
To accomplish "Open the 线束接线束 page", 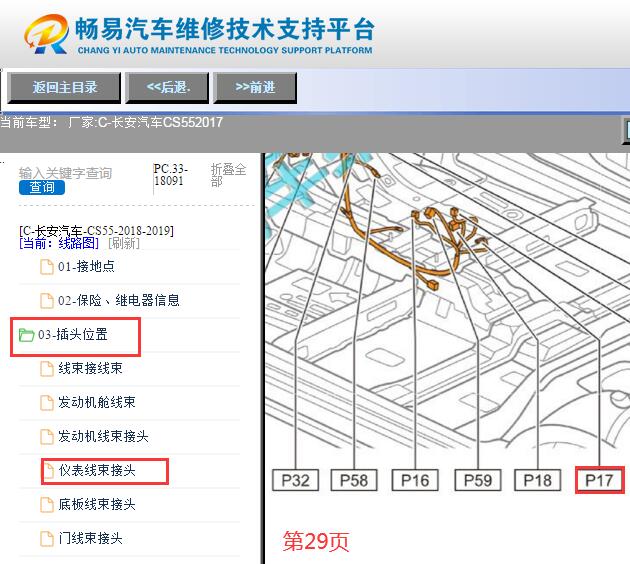I will coord(90,368).
